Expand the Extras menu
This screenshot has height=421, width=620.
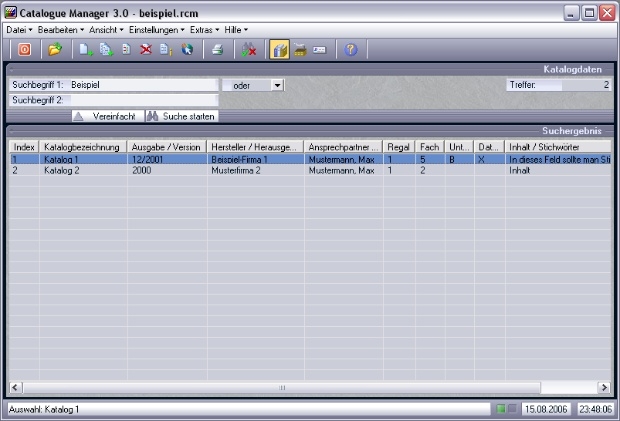pos(204,30)
